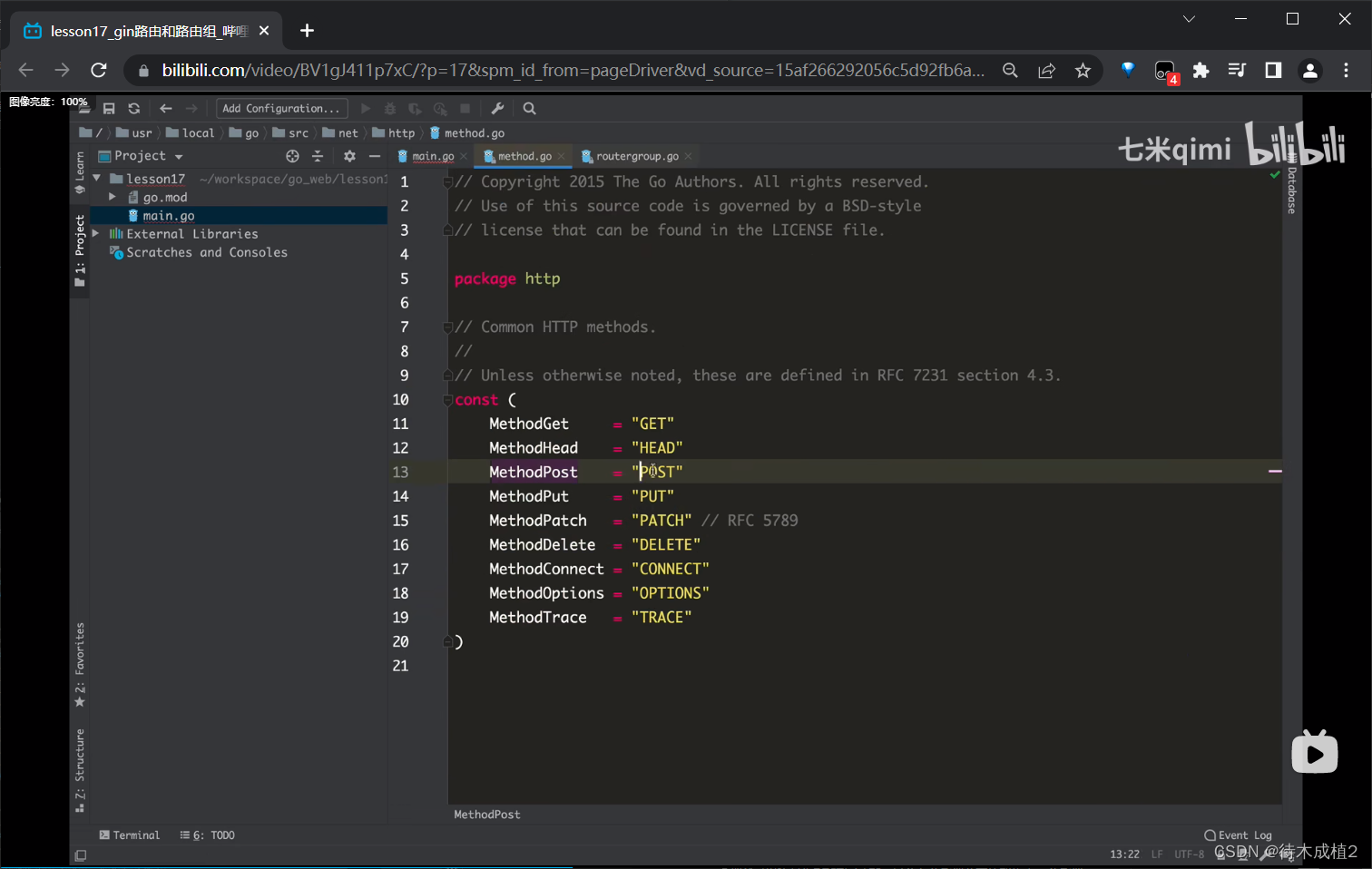Click the Add Configuration... button

point(281,109)
